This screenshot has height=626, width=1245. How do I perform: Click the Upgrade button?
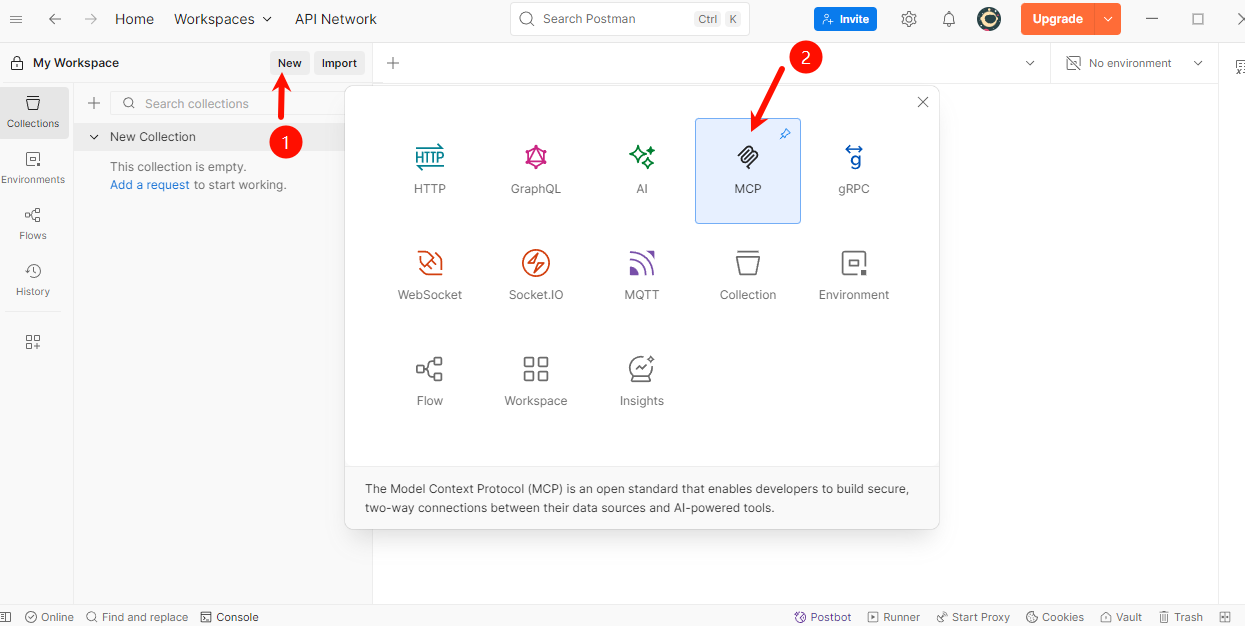coord(1058,19)
